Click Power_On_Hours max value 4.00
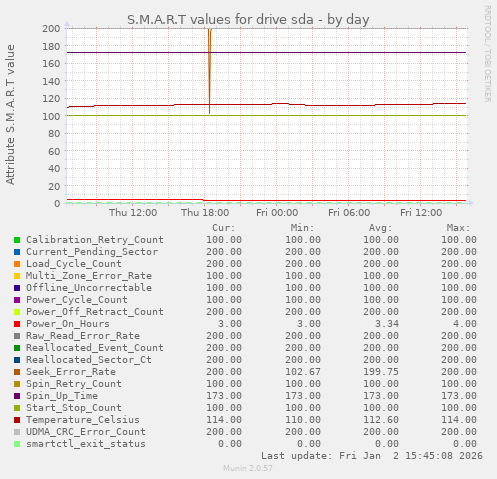Image resolution: width=497 pixels, height=479 pixels. [x=465, y=324]
